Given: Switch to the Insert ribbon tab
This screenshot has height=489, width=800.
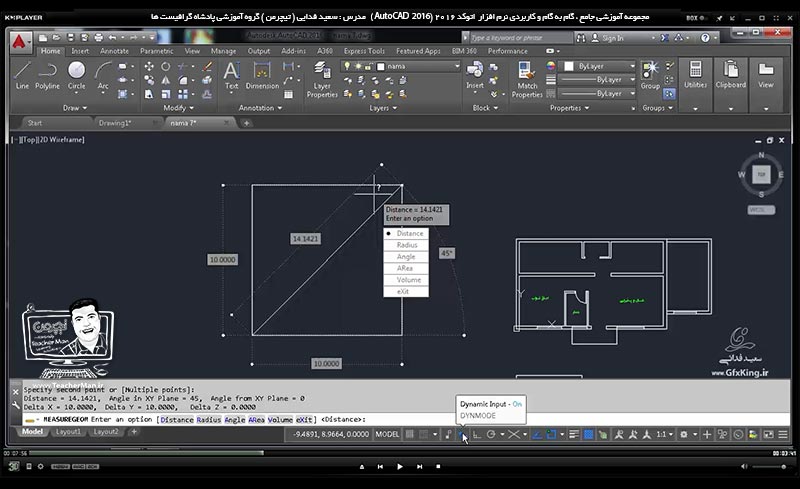Looking at the screenshot, I should click(80, 51).
